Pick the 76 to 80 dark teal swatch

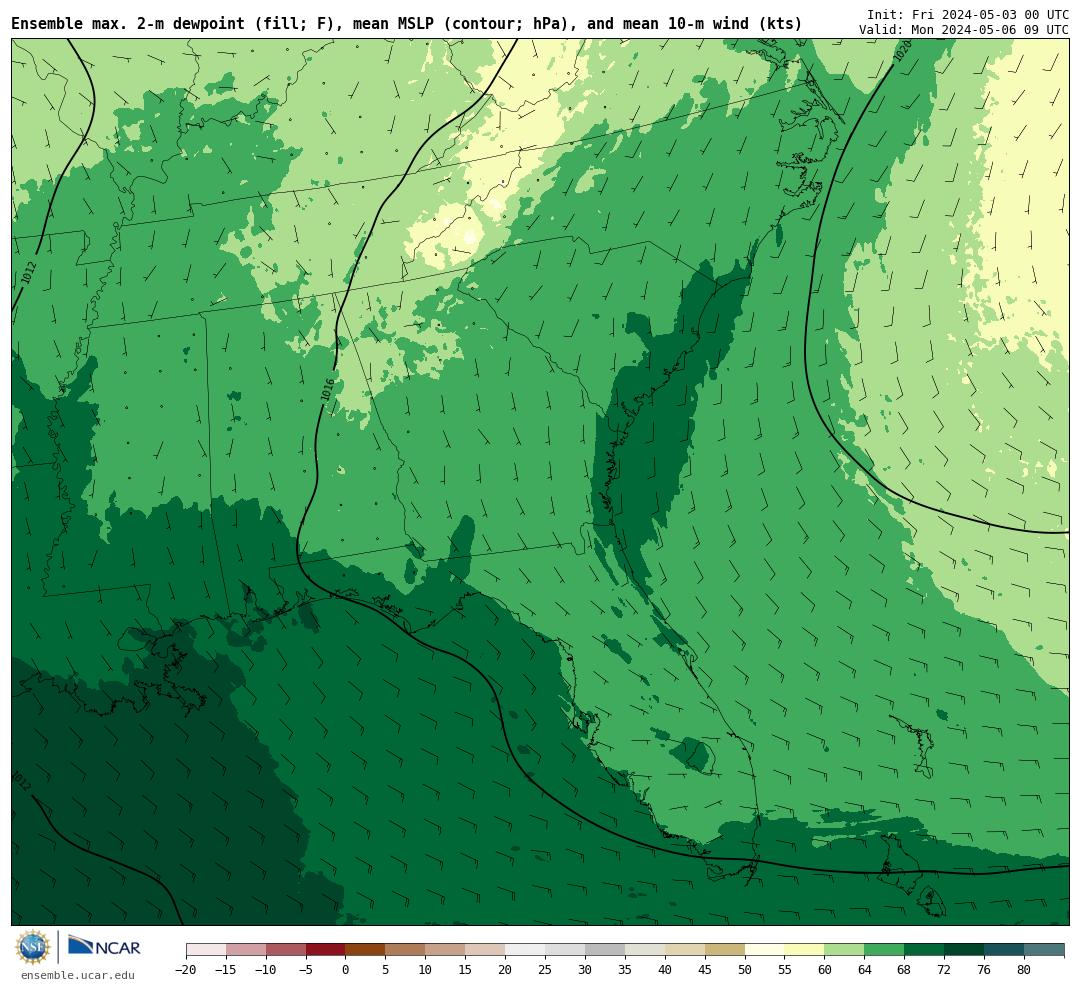[x=1004, y=950]
